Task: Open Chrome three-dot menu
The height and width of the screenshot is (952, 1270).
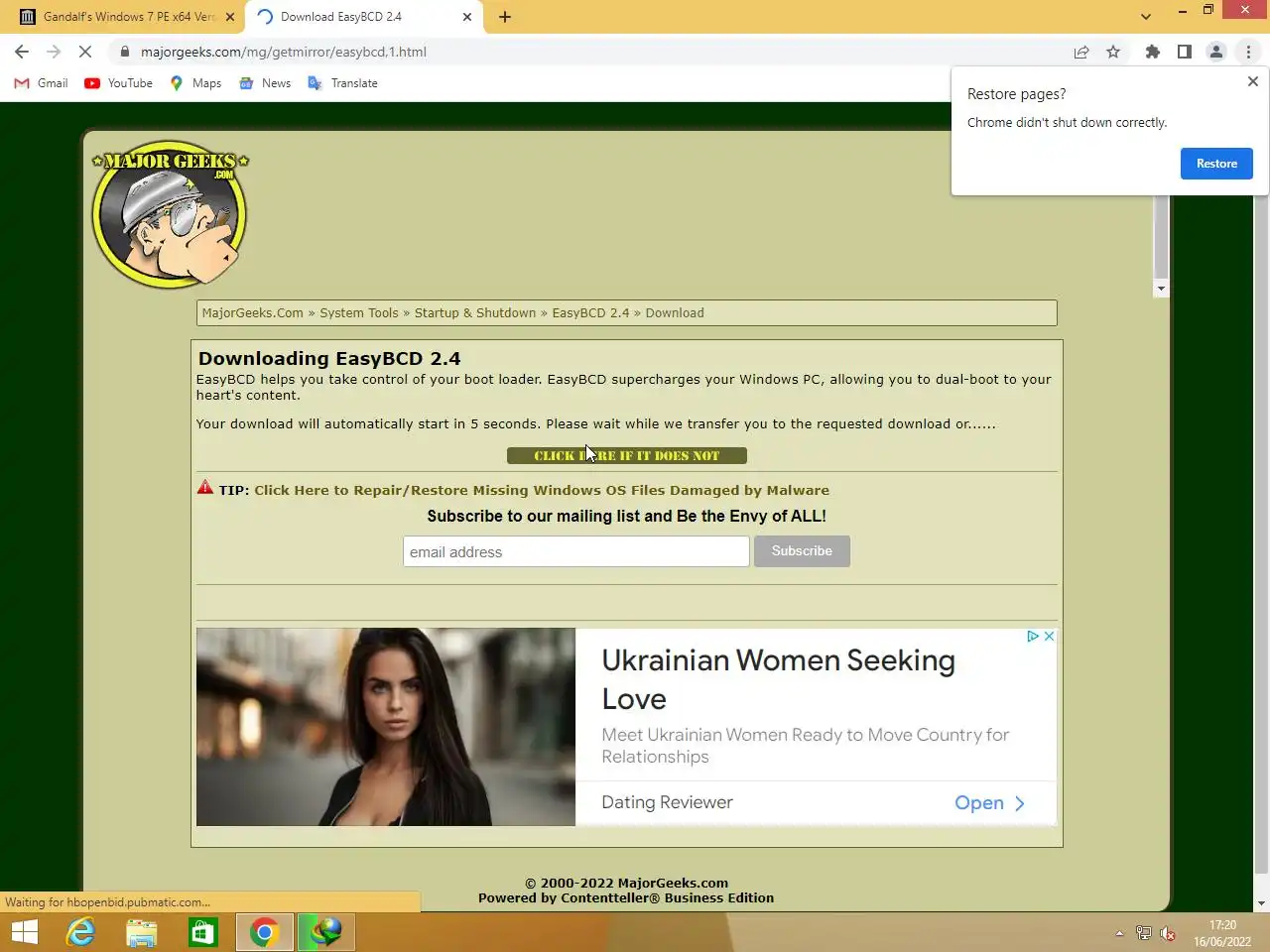Action: 1248,52
